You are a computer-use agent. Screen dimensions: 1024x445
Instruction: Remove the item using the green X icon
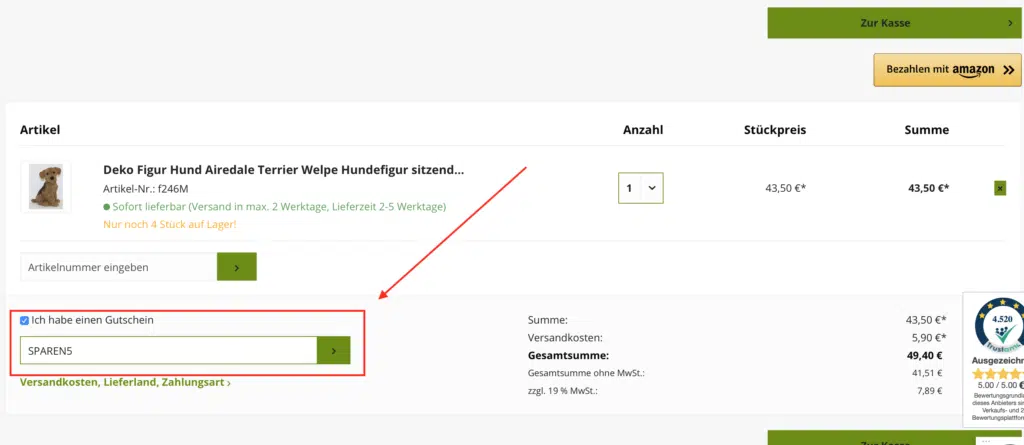[1000, 187]
